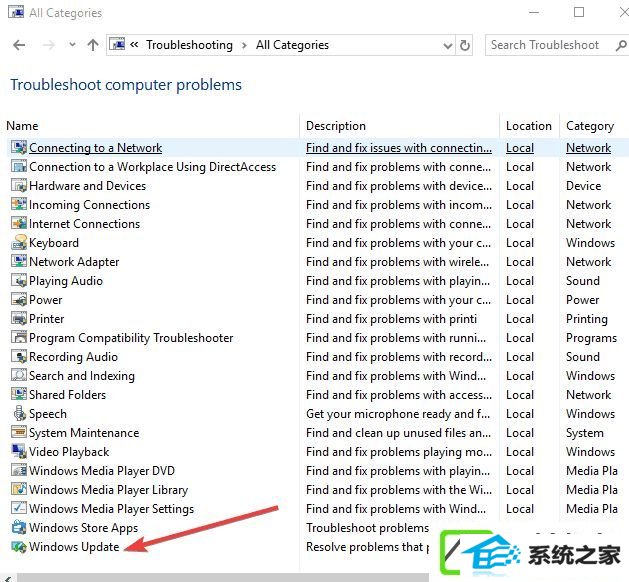Run the Playing Audio troubleshooter
Viewport: 629px width, 582px height.
point(66,281)
